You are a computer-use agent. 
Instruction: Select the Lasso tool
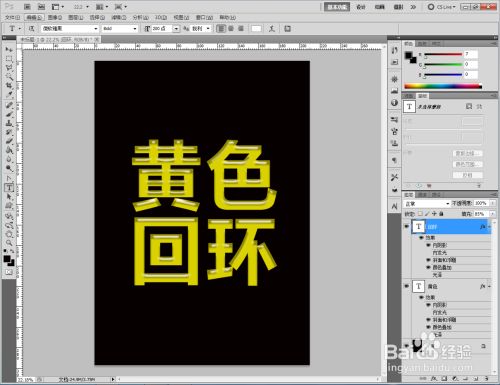[x=9, y=68]
